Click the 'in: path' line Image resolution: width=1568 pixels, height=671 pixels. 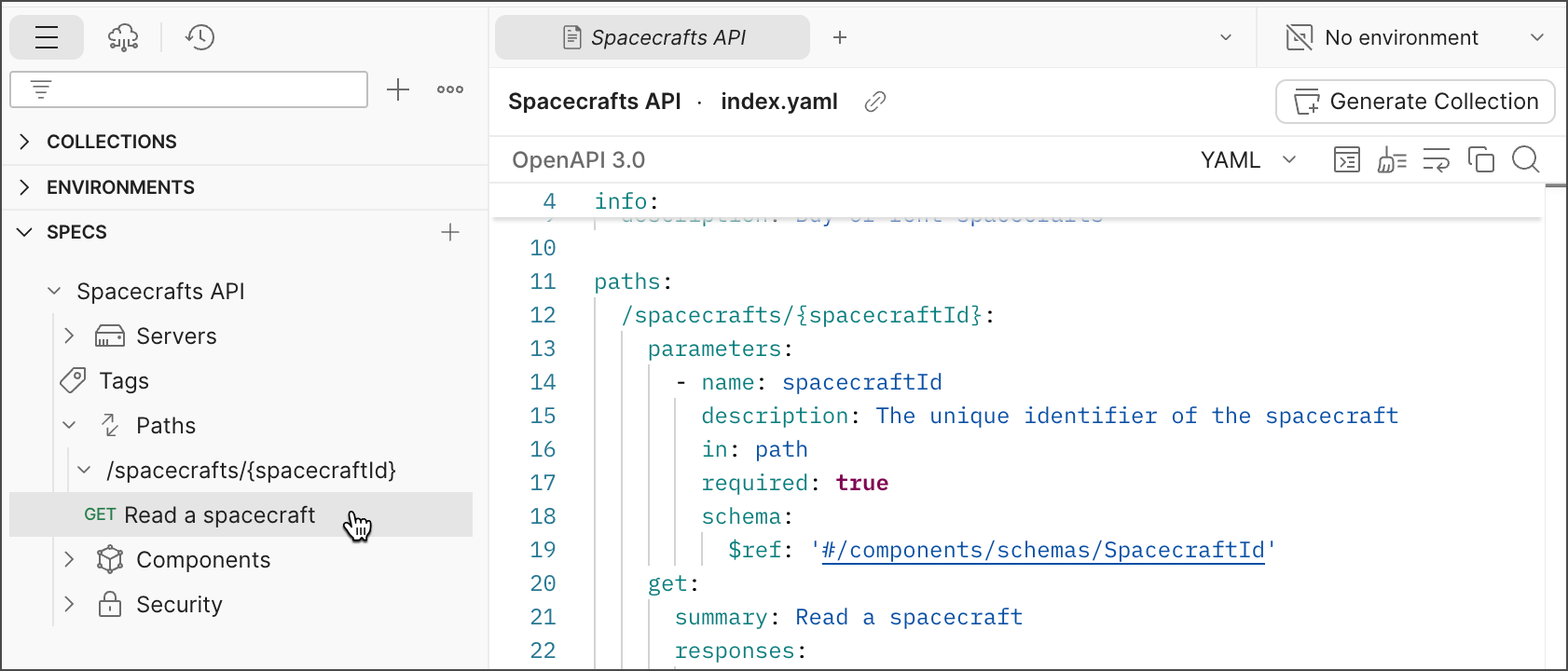[x=755, y=449]
